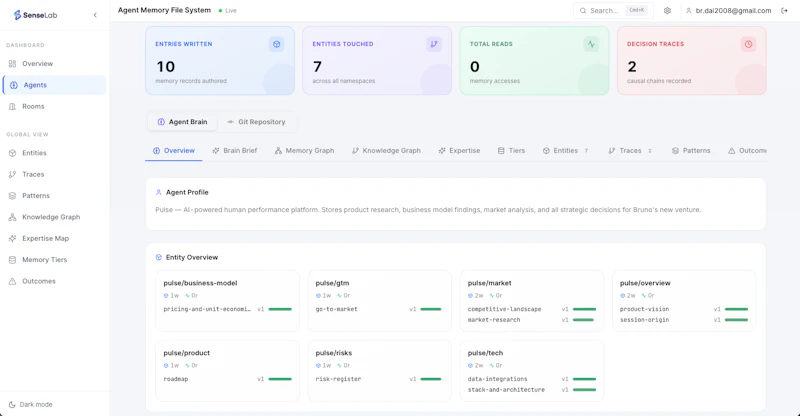
Task: Open the pulse/risks entity card
Action: [x=380, y=371]
